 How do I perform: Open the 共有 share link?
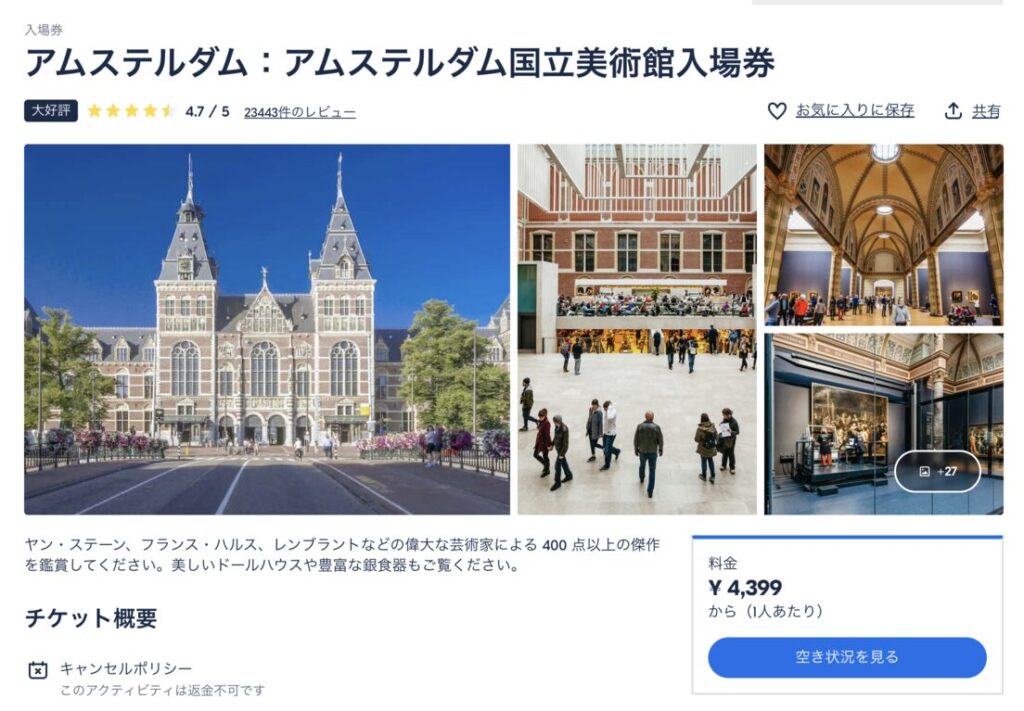pos(985,112)
